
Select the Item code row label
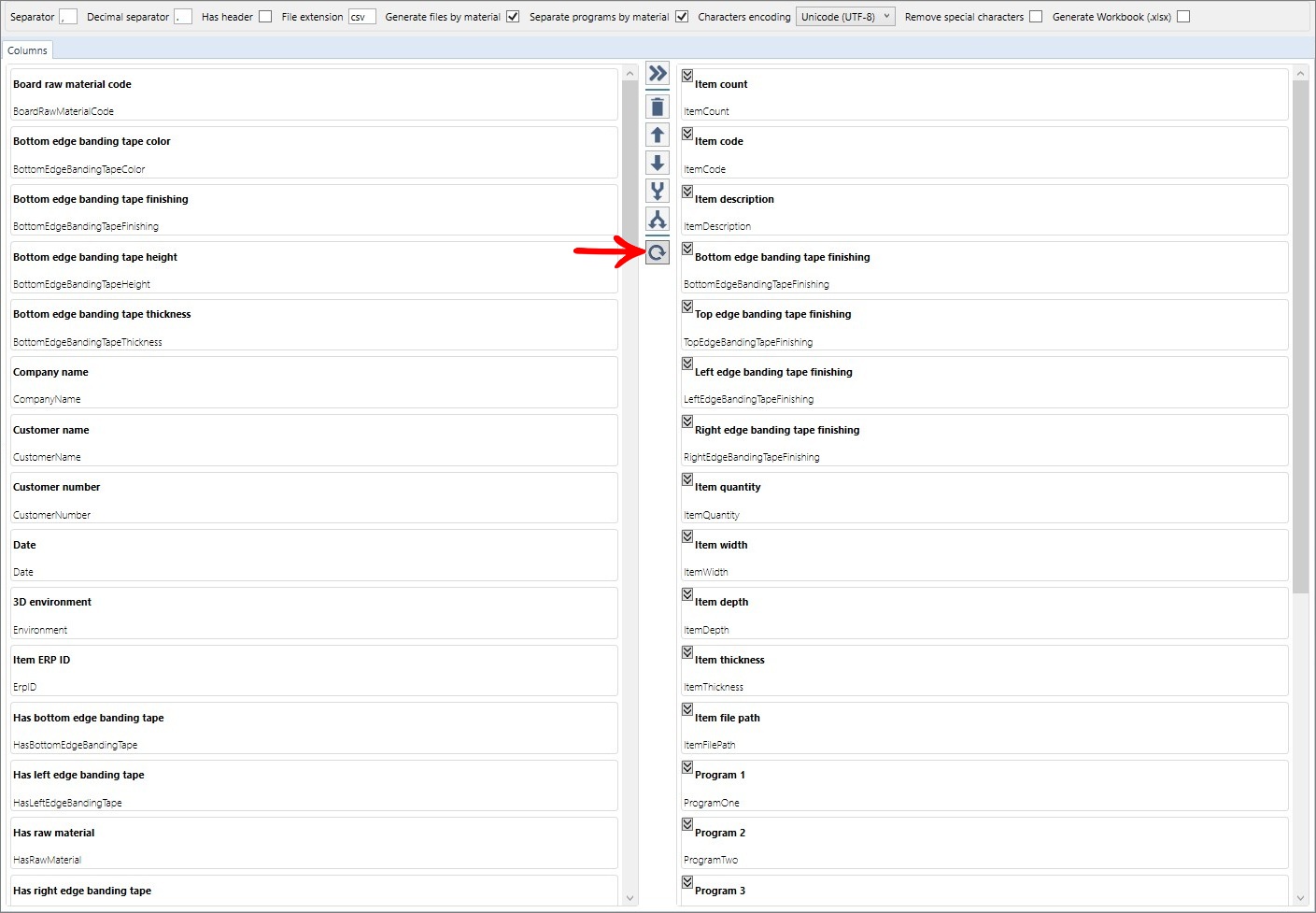click(719, 141)
